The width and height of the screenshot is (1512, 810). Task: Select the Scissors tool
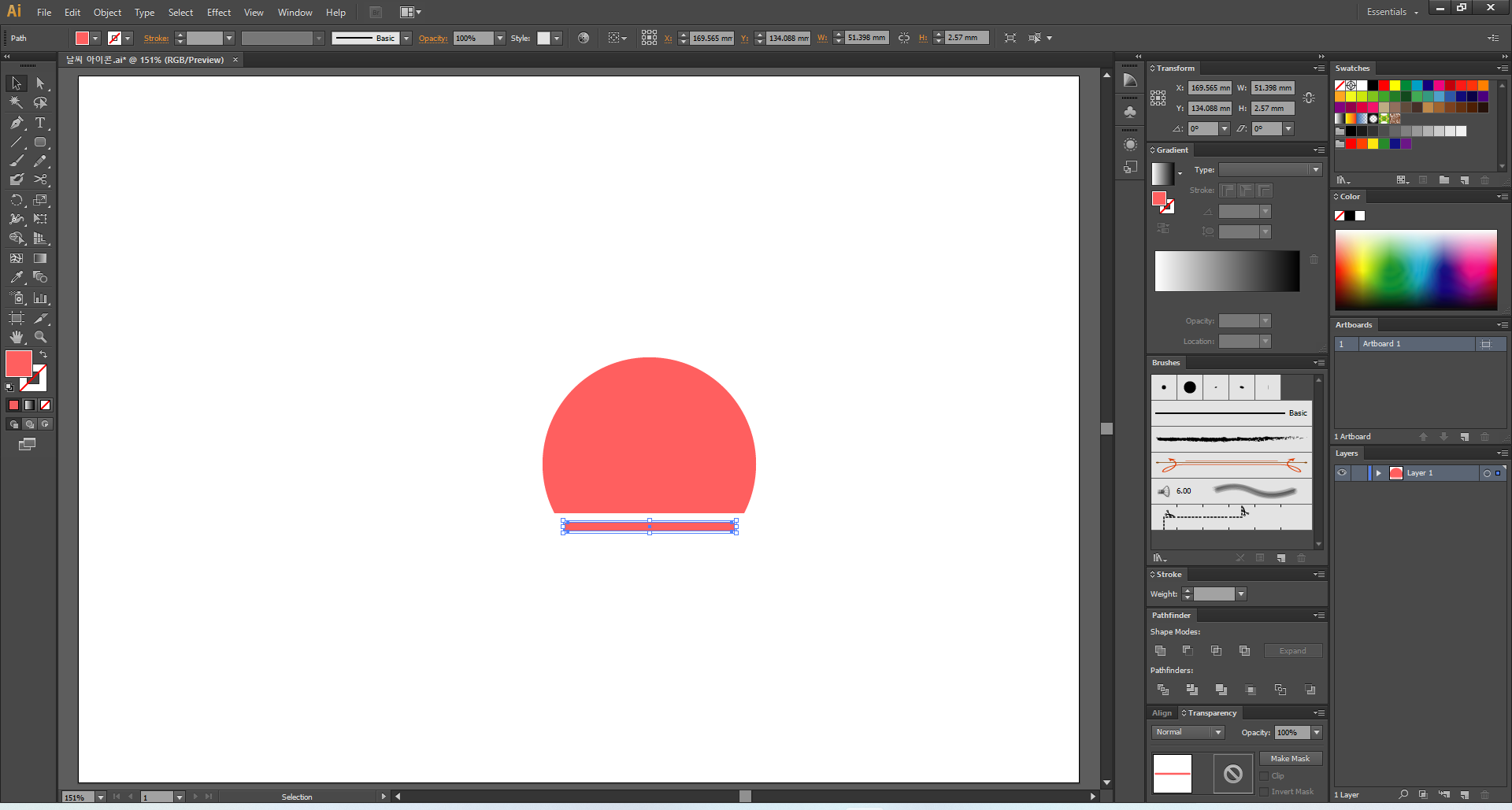click(40, 180)
